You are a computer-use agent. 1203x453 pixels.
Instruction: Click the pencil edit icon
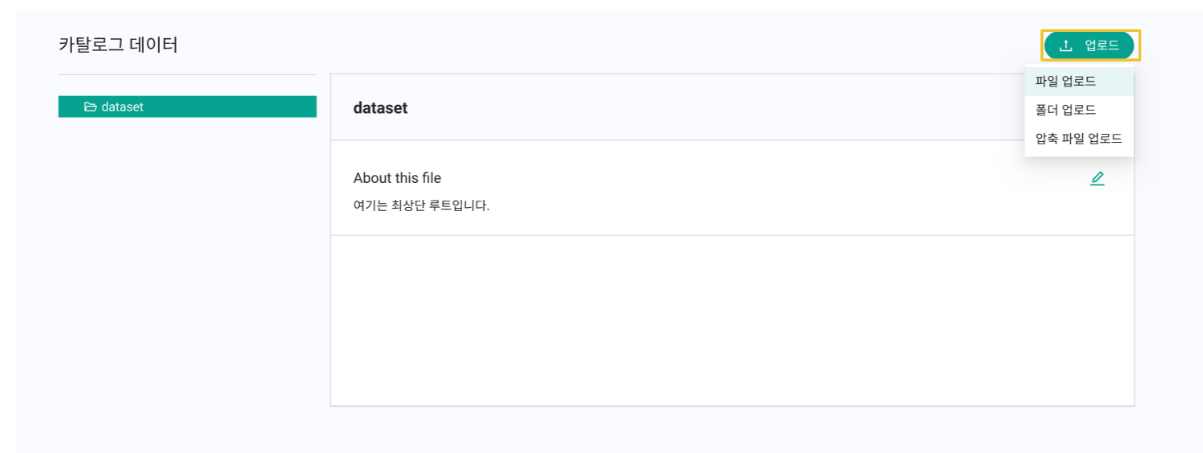(x=1097, y=179)
